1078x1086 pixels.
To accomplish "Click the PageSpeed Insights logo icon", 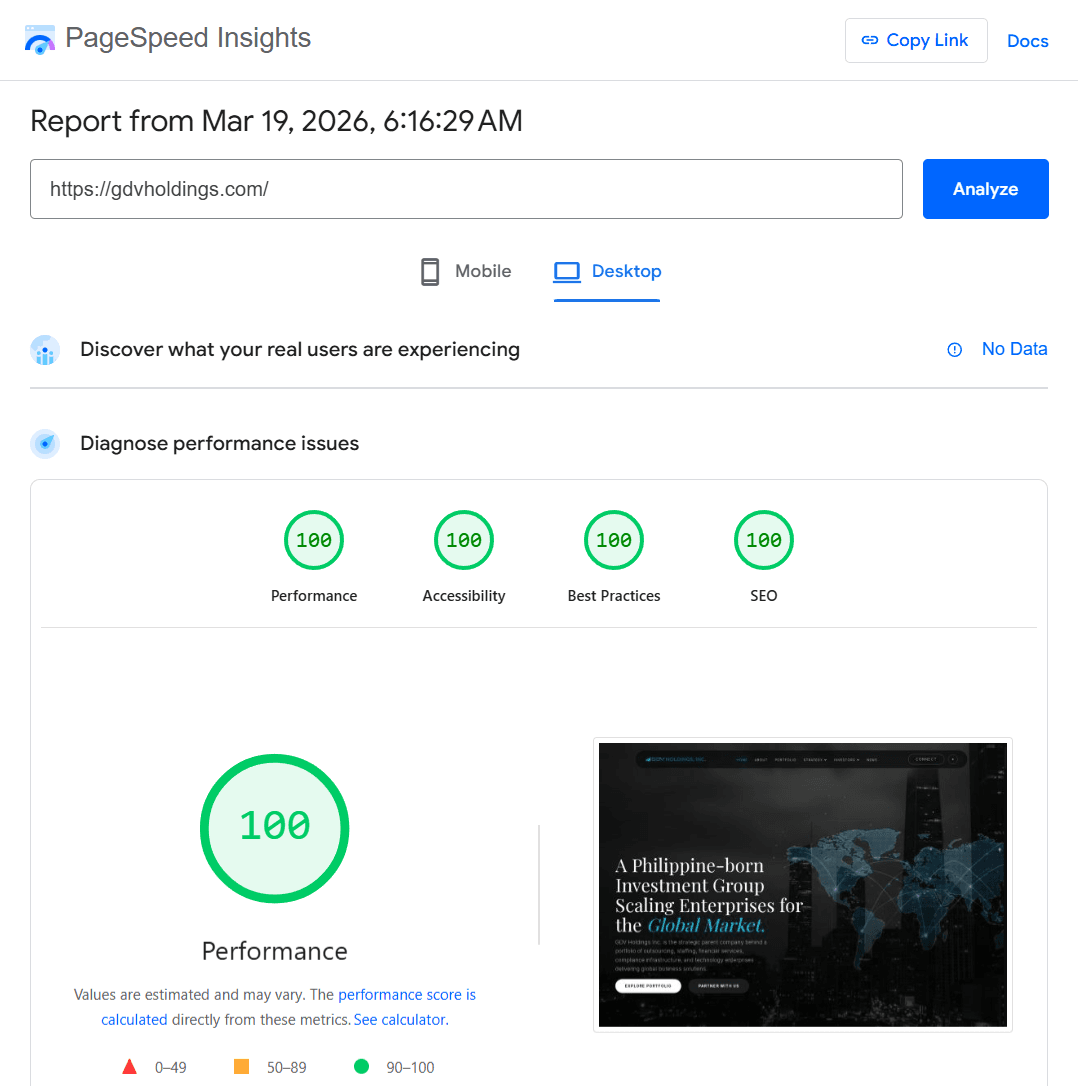I will click(40, 38).
